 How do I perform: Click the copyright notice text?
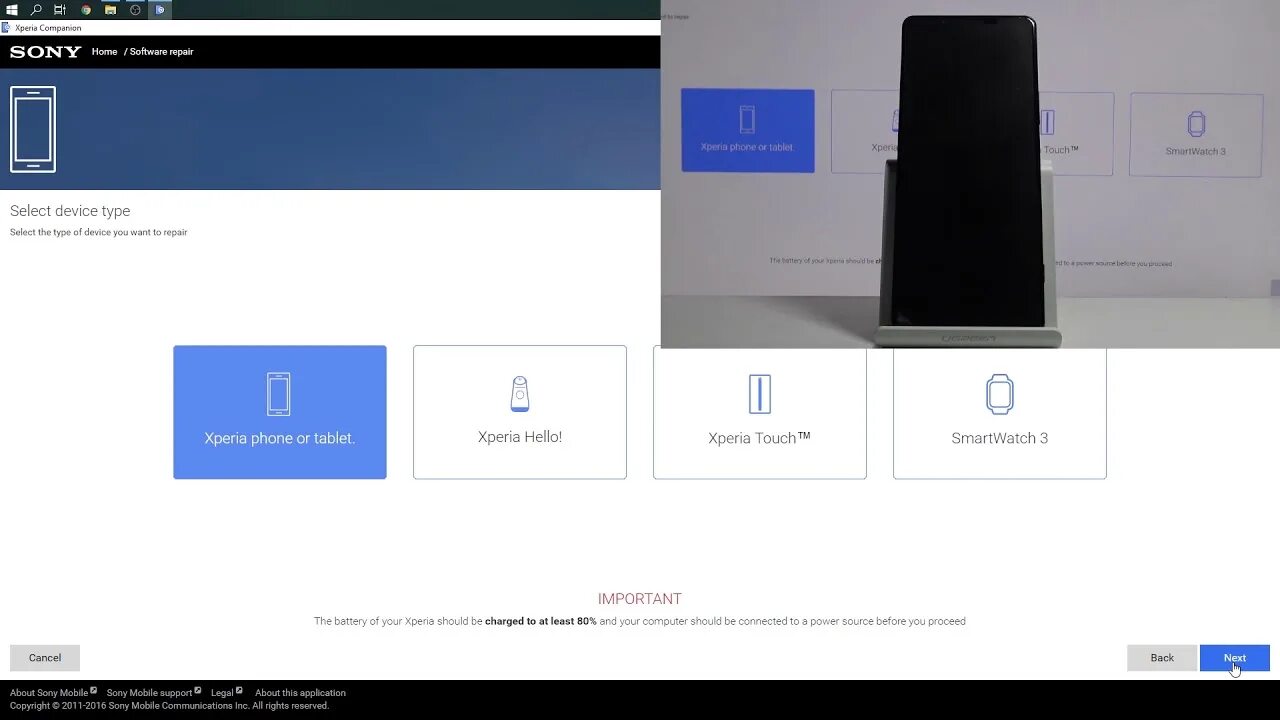click(x=169, y=706)
